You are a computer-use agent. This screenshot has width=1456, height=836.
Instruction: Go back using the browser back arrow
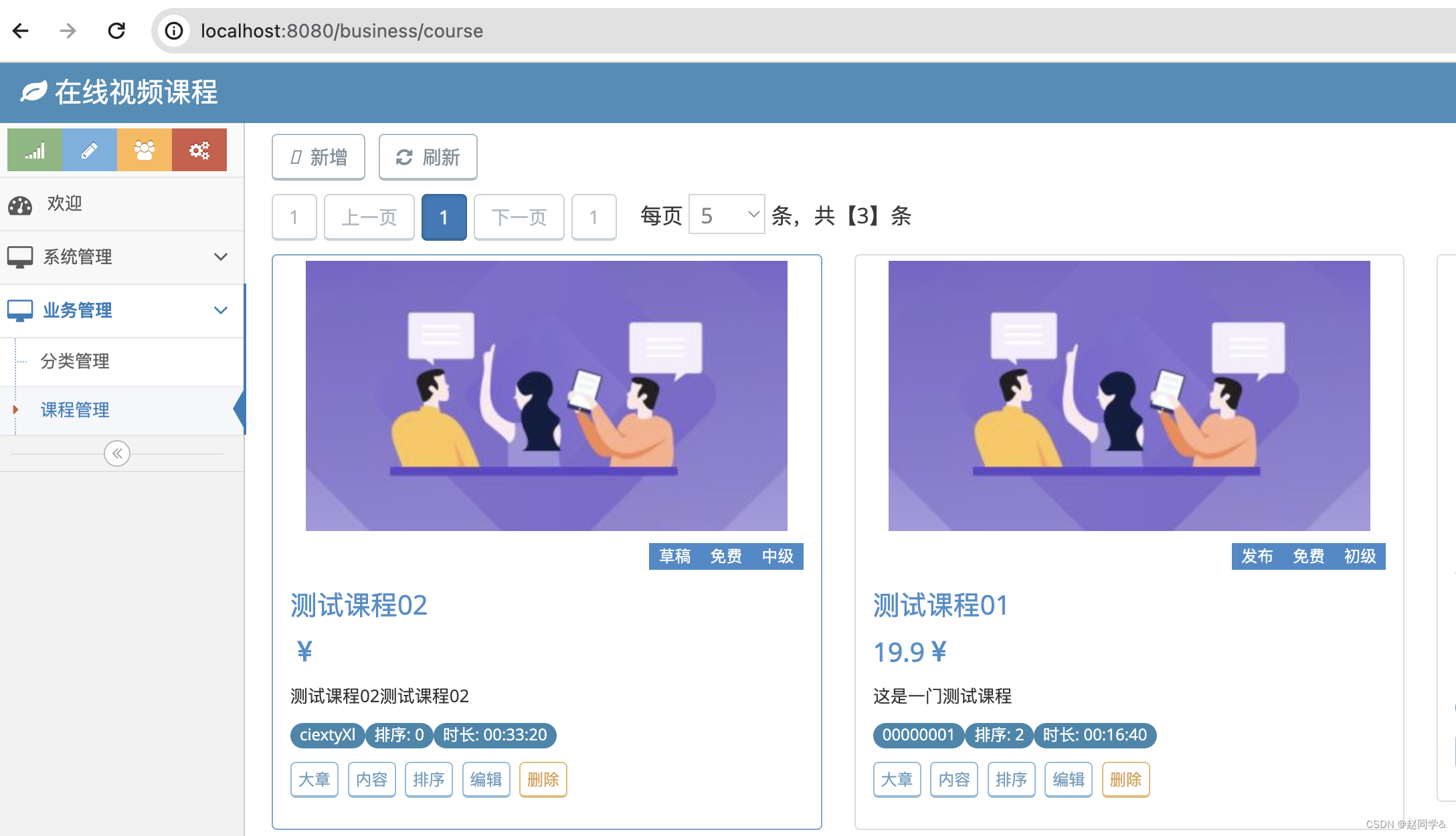click(x=21, y=31)
